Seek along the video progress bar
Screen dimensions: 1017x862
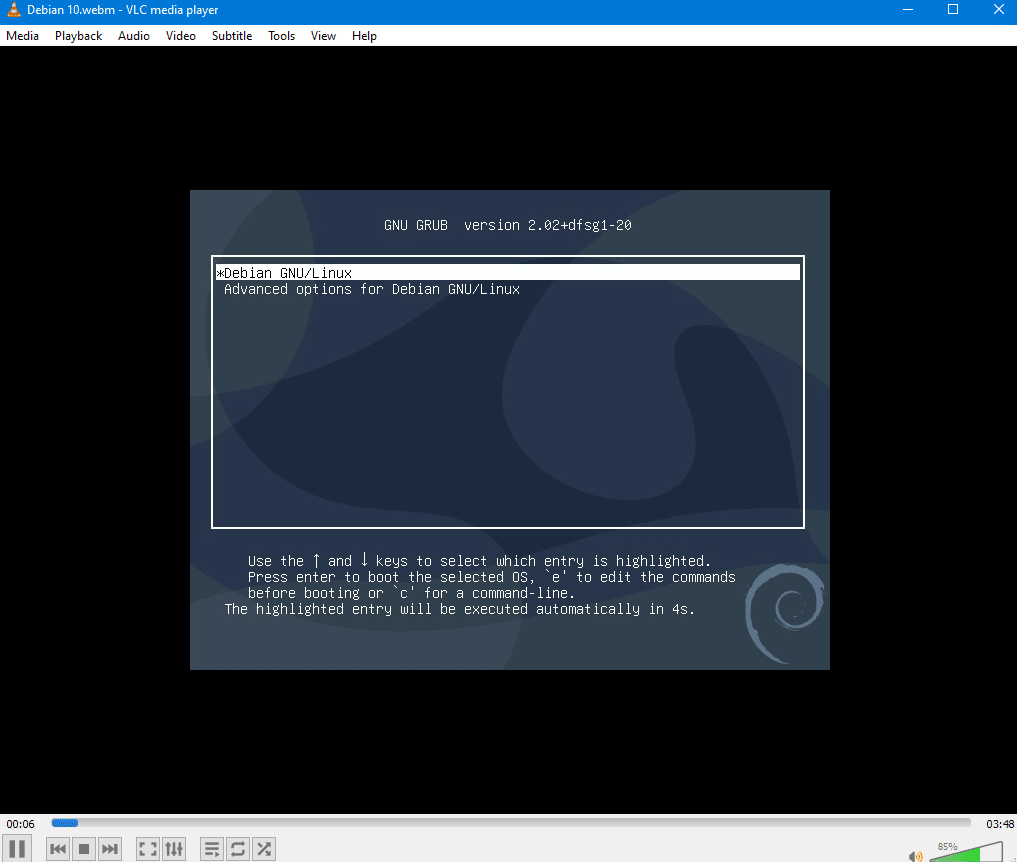click(510, 823)
